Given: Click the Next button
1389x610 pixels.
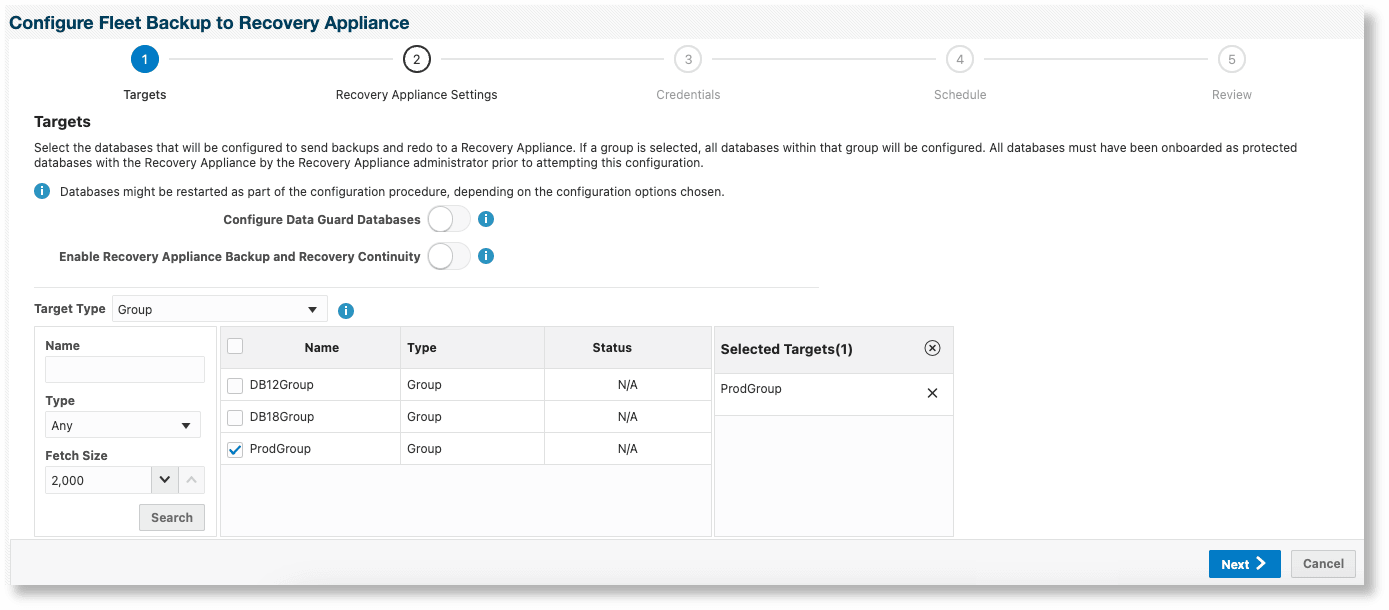Looking at the screenshot, I should point(1243,564).
